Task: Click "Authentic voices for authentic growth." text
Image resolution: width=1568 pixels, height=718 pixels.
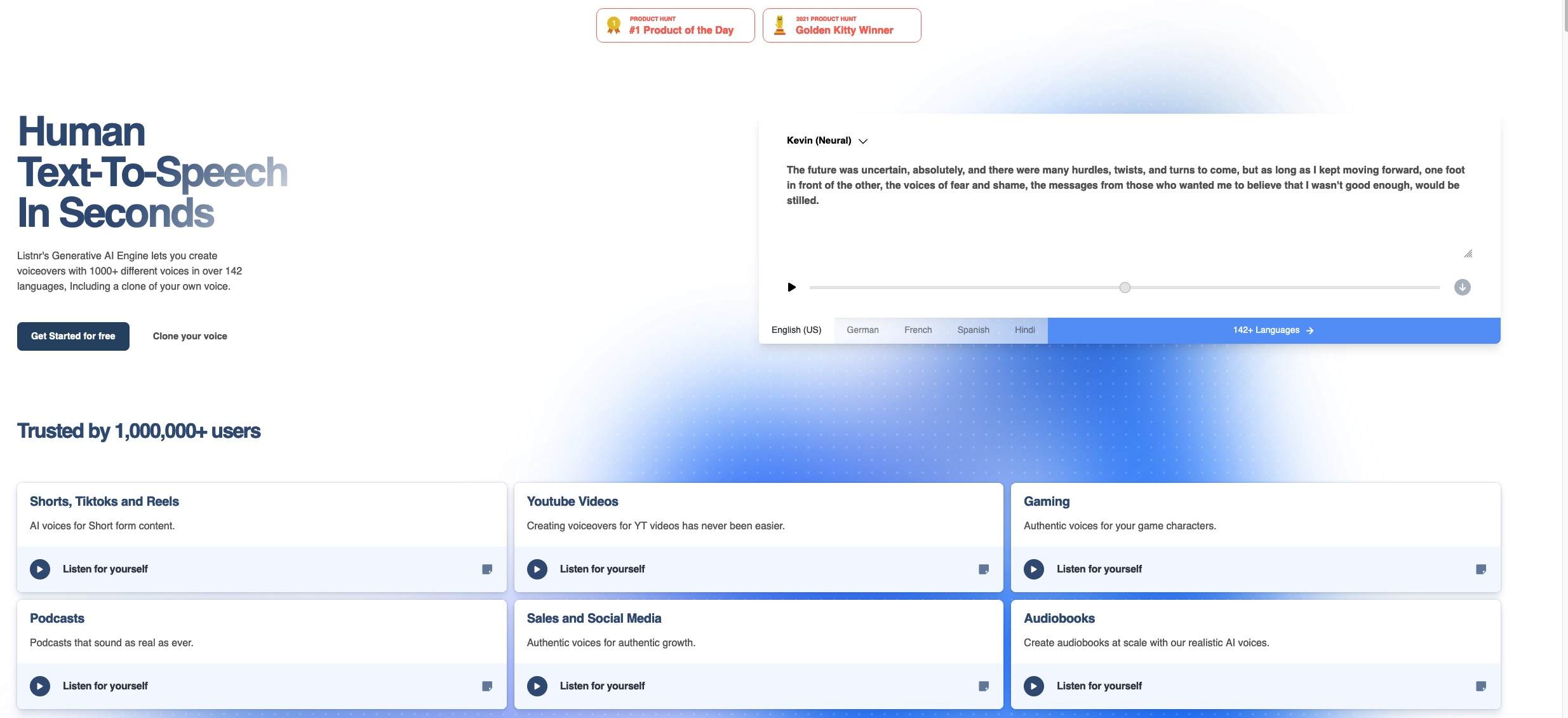Action: pos(611,643)
